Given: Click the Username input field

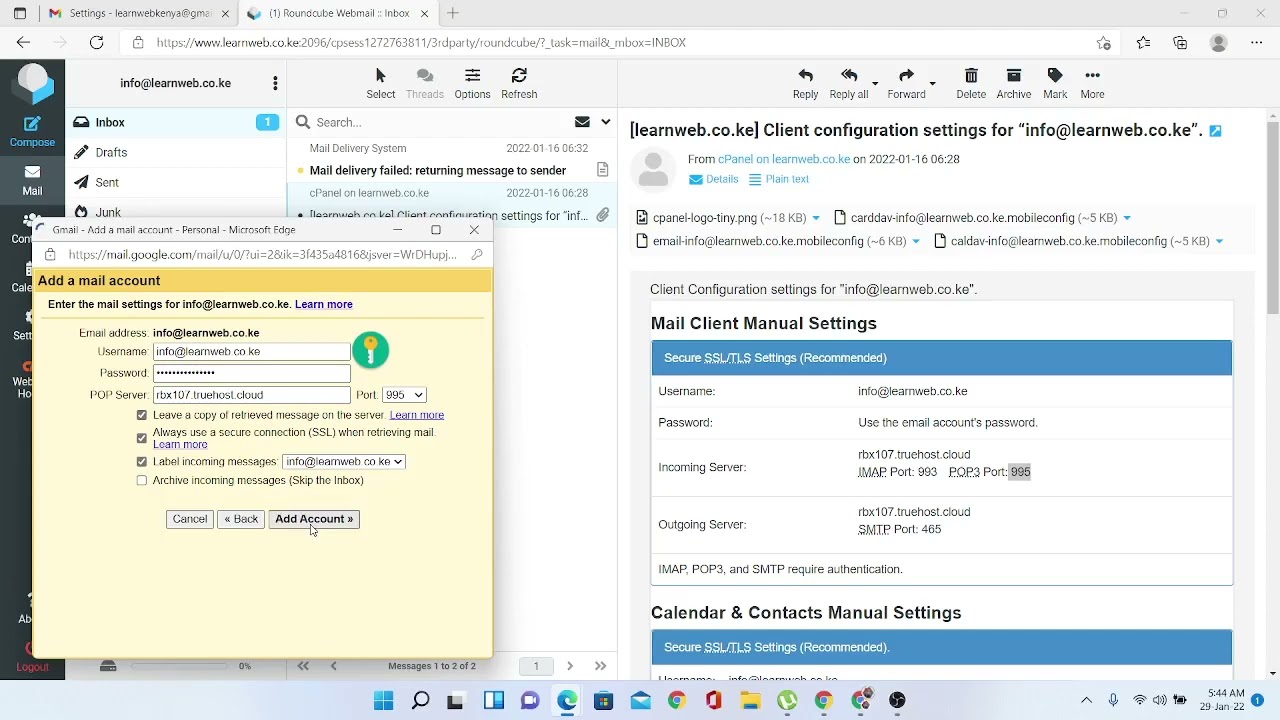Looking at the screenshot, I should point(251,352).
